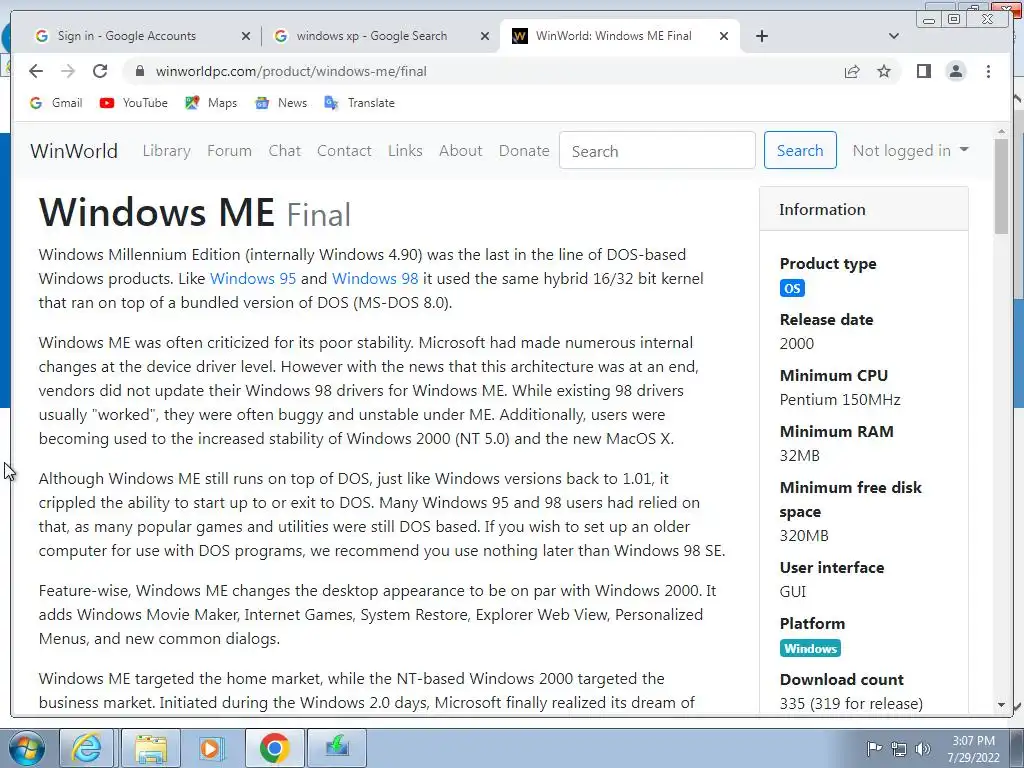Open the Donate navigation link
This screenshot has width=1024, height=768.
(524, 151)
